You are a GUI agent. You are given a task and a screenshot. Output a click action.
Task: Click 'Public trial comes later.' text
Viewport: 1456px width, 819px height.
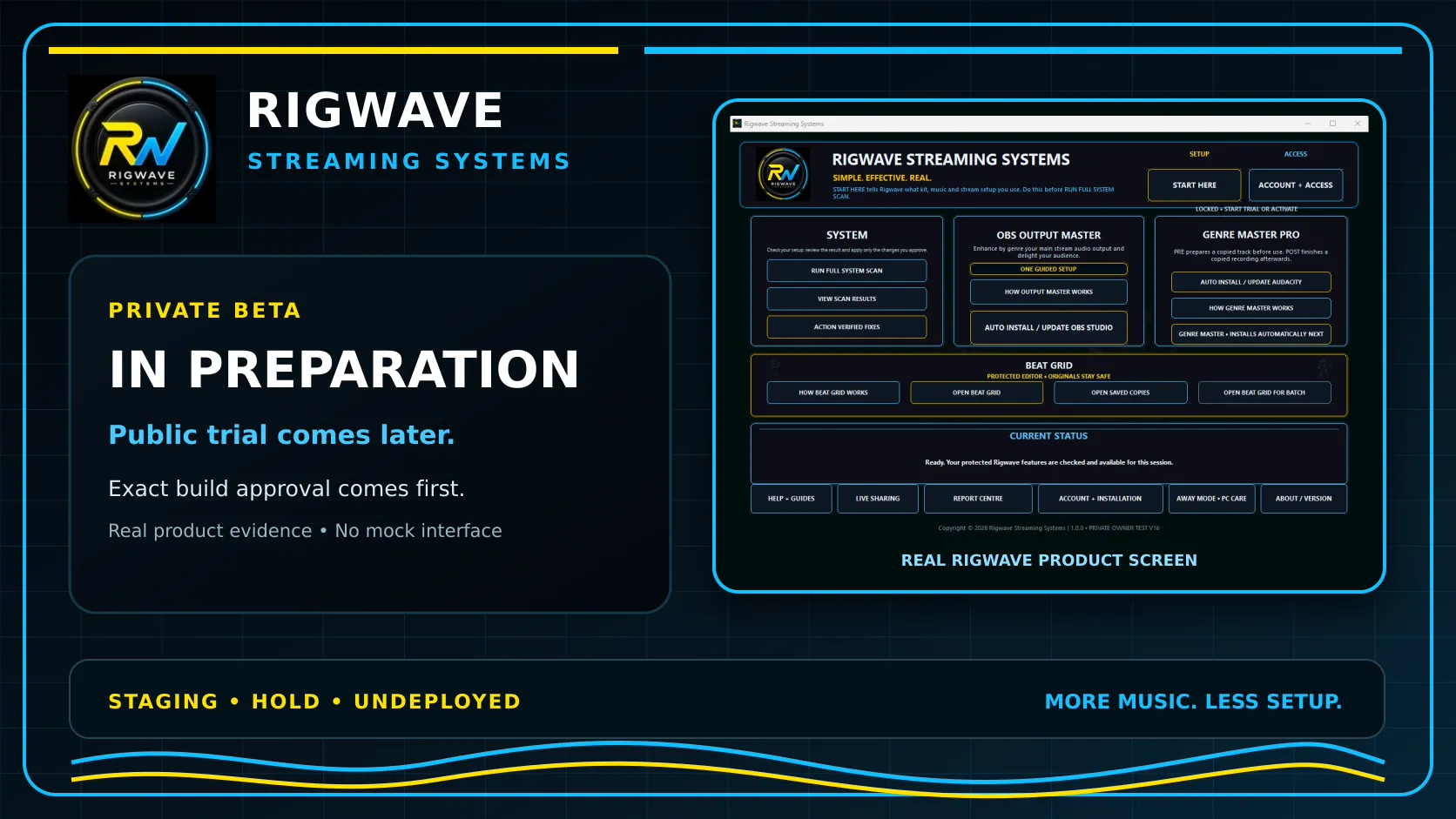(x=281, y=434)
